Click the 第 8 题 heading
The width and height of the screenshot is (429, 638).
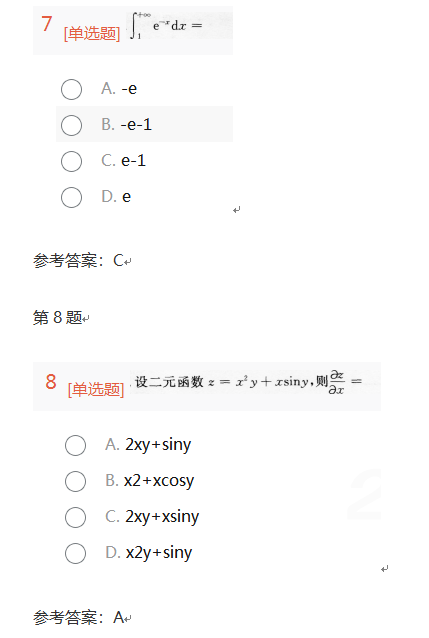pyautogui.click(x=58, y=317)
